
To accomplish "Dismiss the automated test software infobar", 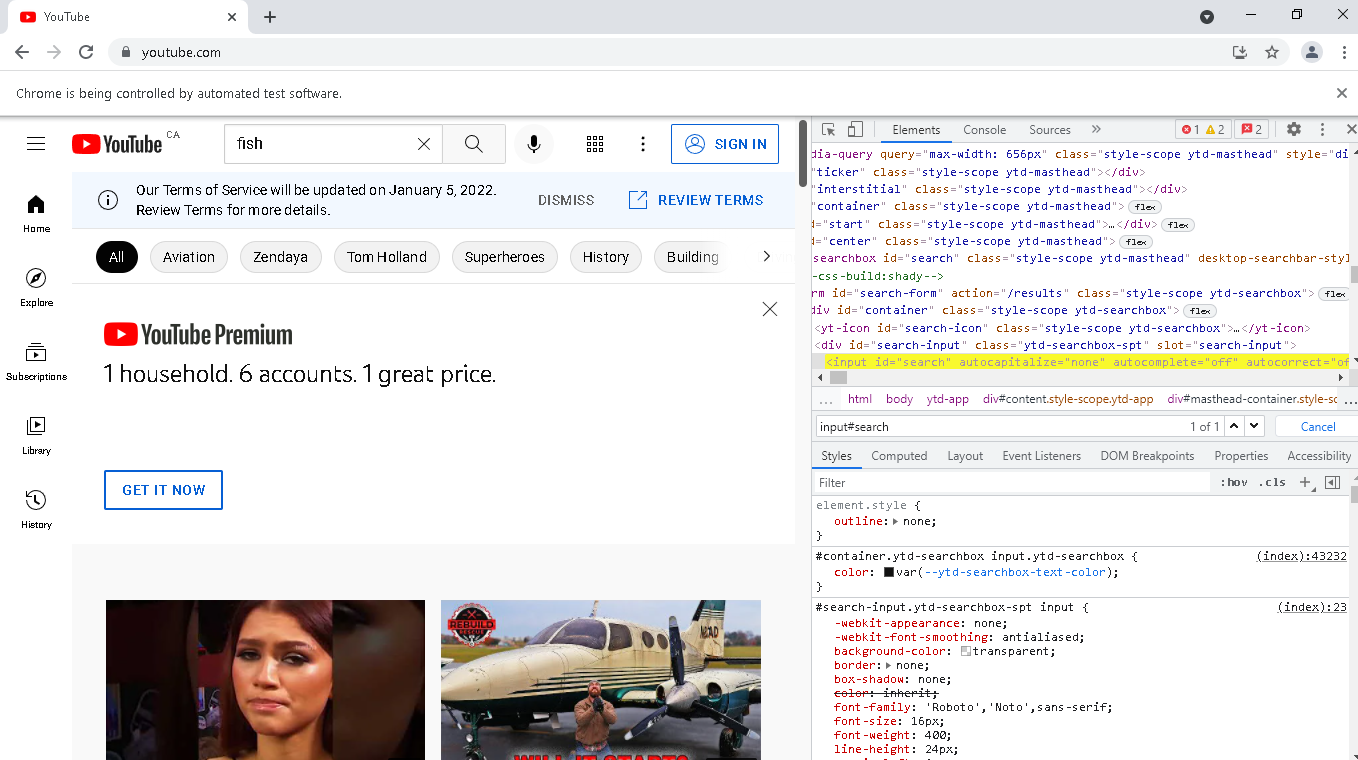I will tap(1342, 93).
